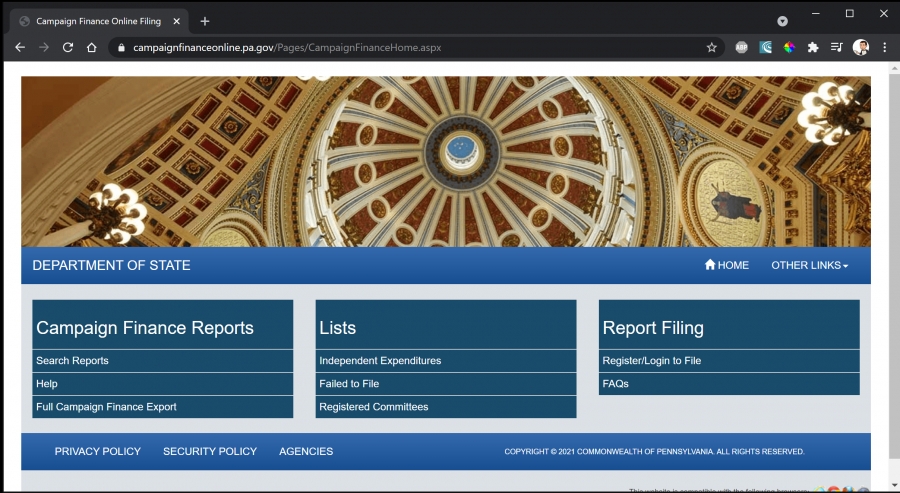900x493 pixels.
Task: Click the Report Filing heading
Action: [x=653, y=328]
